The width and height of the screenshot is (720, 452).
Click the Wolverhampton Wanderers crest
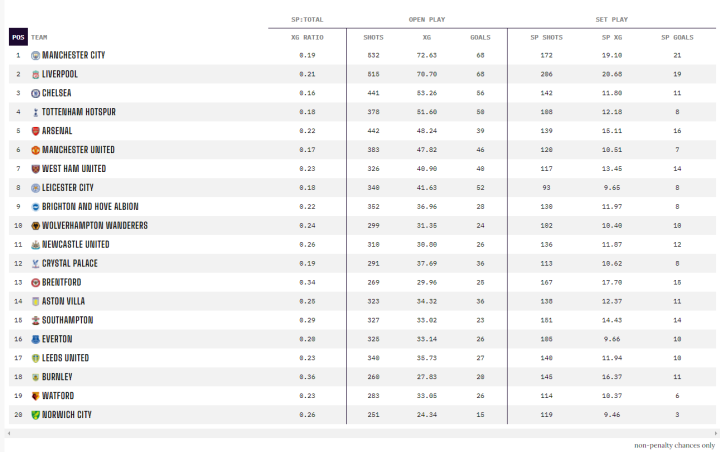pos(36,225)
